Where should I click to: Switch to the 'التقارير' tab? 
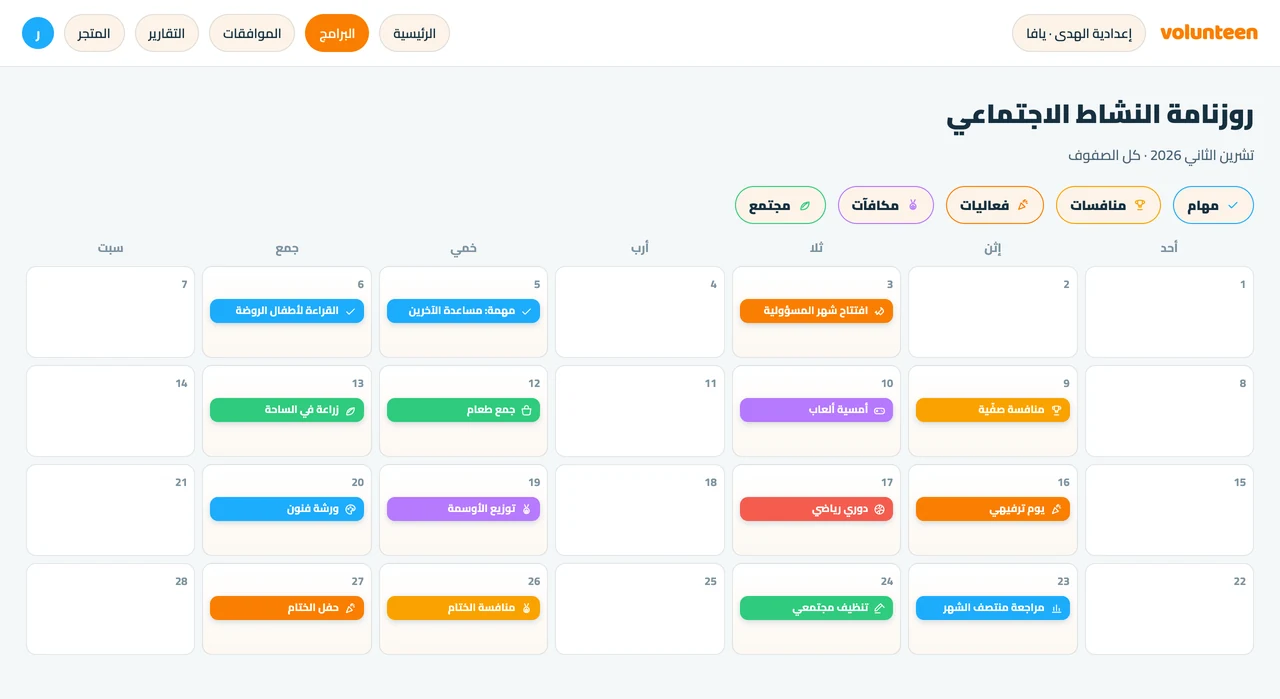[x=167, y=33]
